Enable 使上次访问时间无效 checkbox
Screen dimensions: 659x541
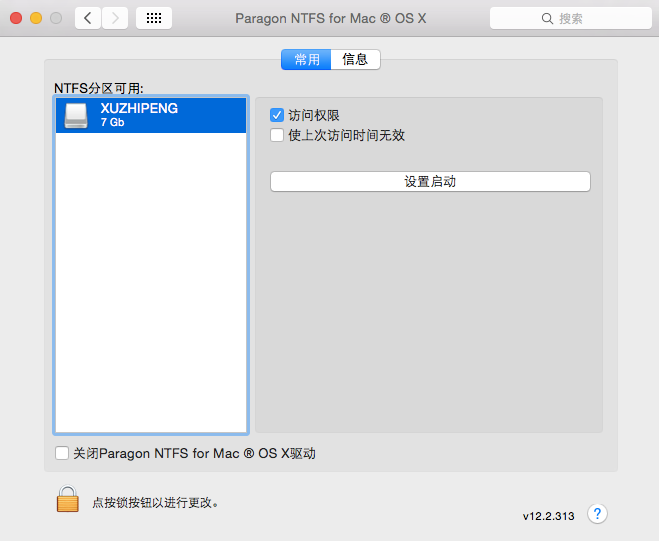(277, 135)
